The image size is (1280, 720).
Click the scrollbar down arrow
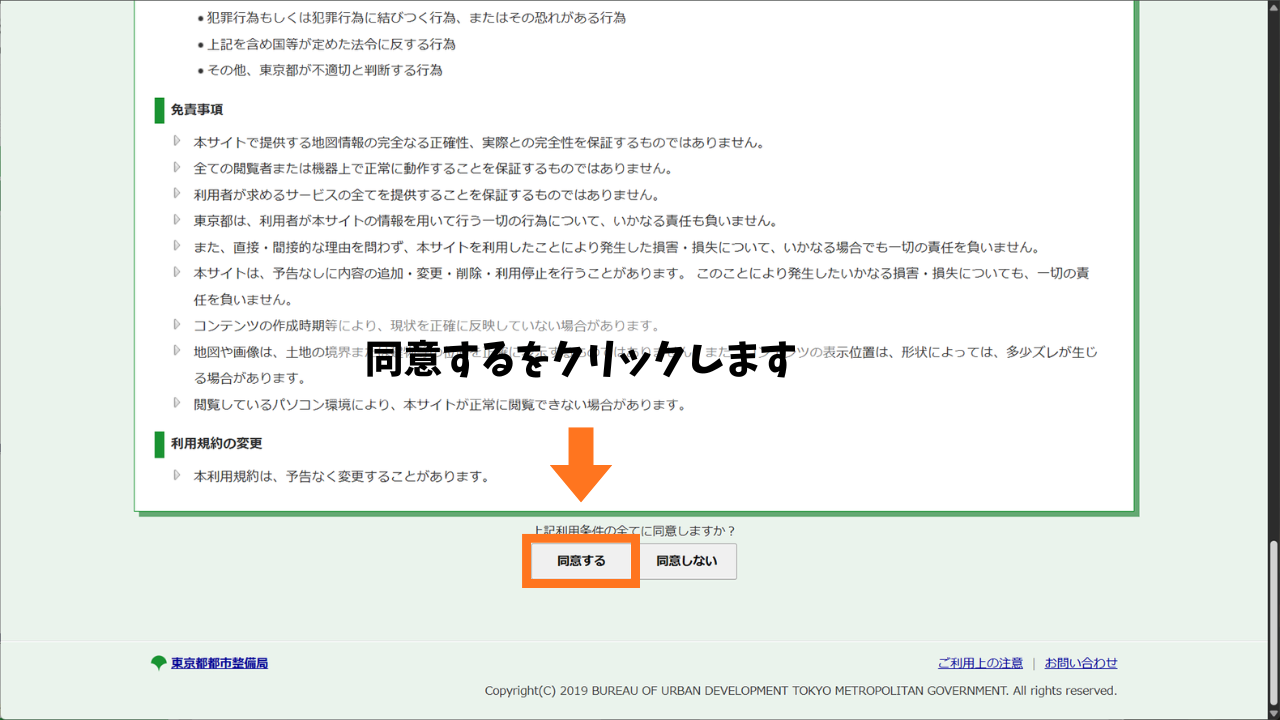pyautogui.click(x=1272, y=712)
